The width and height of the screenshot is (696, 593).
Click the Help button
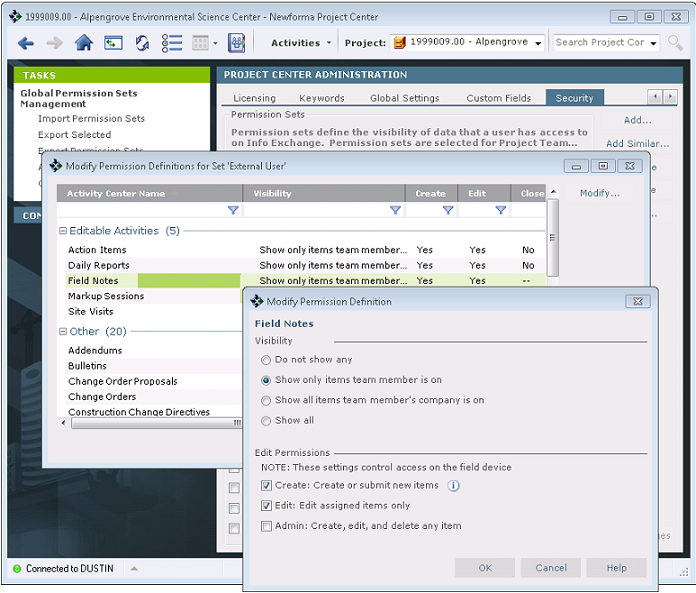click(x=616, y=568)
